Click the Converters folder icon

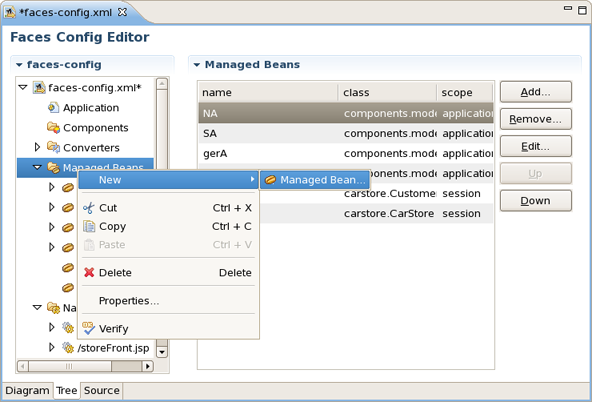point(53,147)
